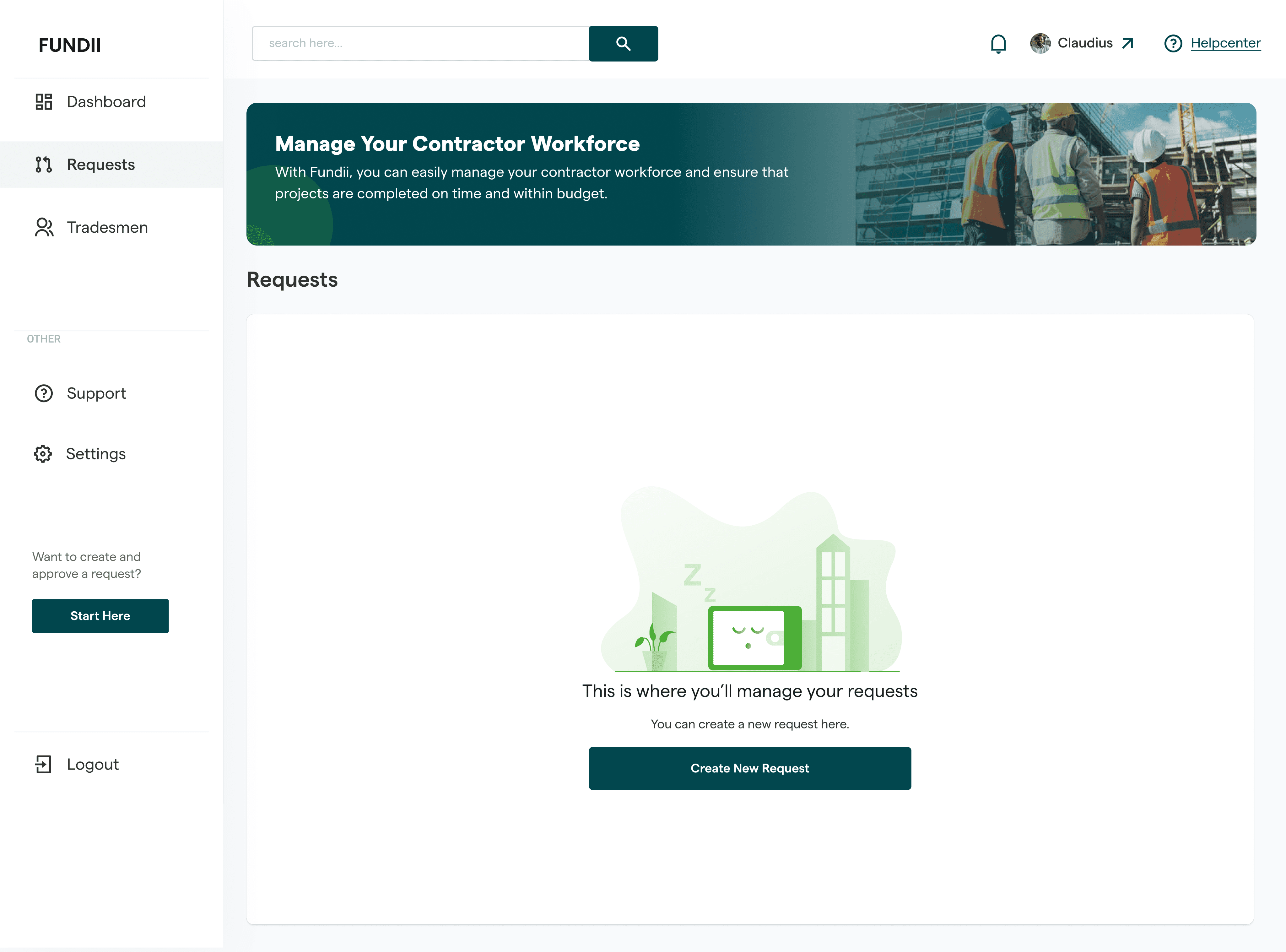Focus the 'search here...' input field
The height and width of the screenshot is (952, 1286).
[x=421, y=43]
